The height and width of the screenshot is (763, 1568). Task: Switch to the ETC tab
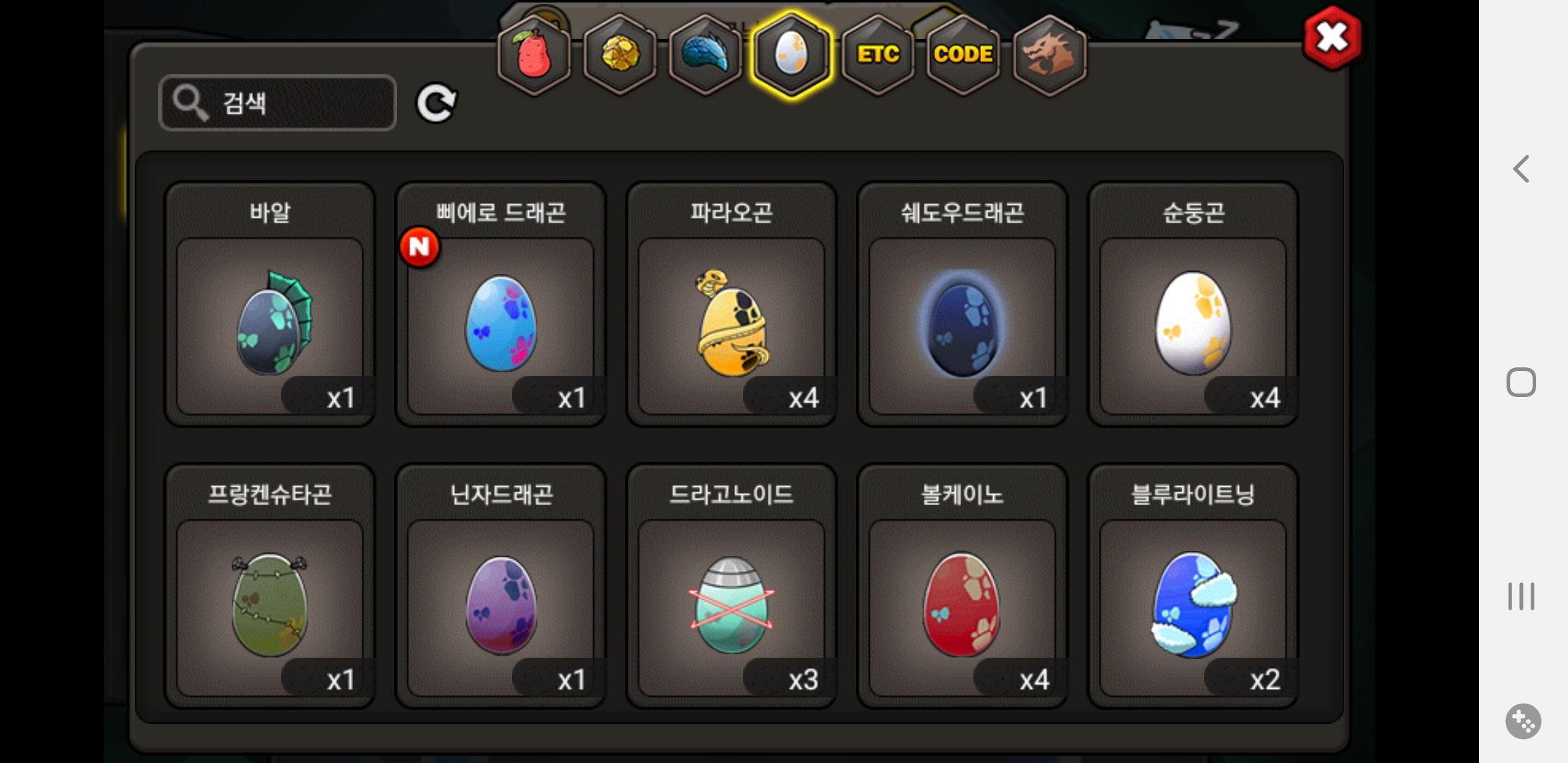pos(878,54)
